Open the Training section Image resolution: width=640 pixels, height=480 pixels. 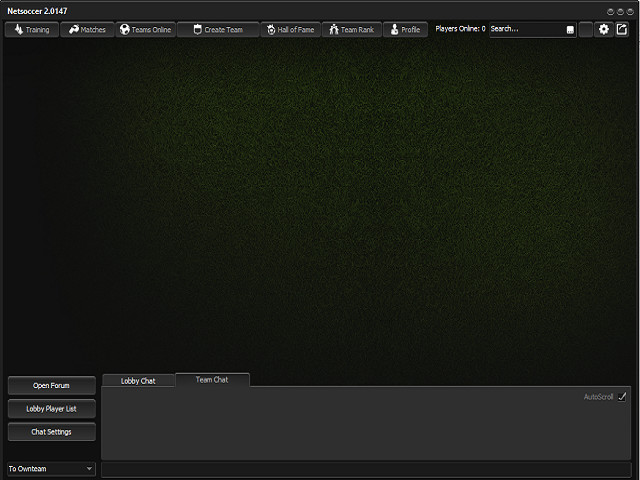pyautogui.click(x=31, y=30)
